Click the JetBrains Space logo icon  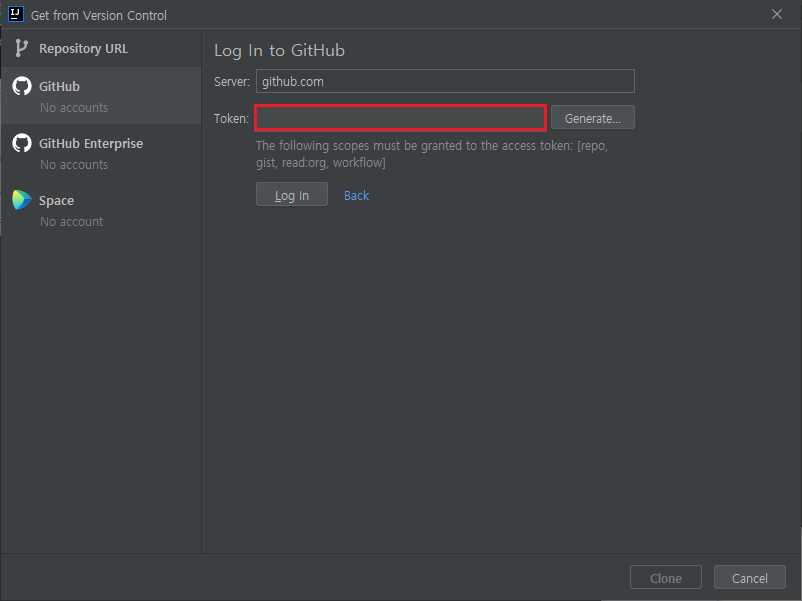coord(22,200)
